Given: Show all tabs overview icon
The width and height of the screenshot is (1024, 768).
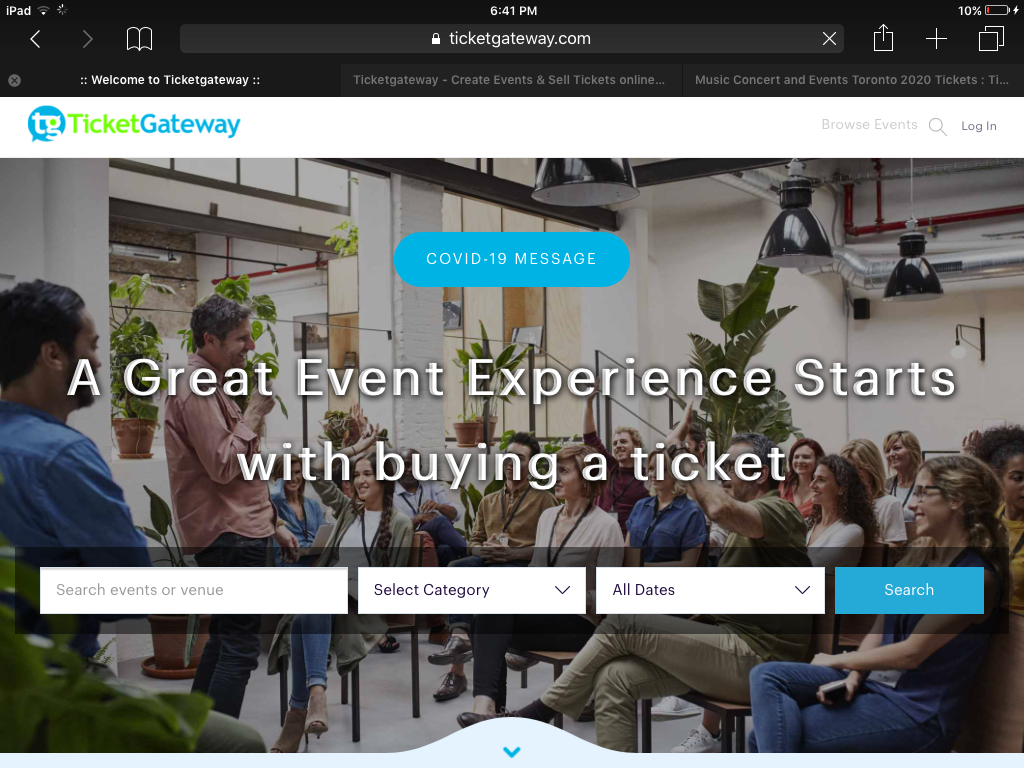Looking at the screenshot, I should pos(991,39).
